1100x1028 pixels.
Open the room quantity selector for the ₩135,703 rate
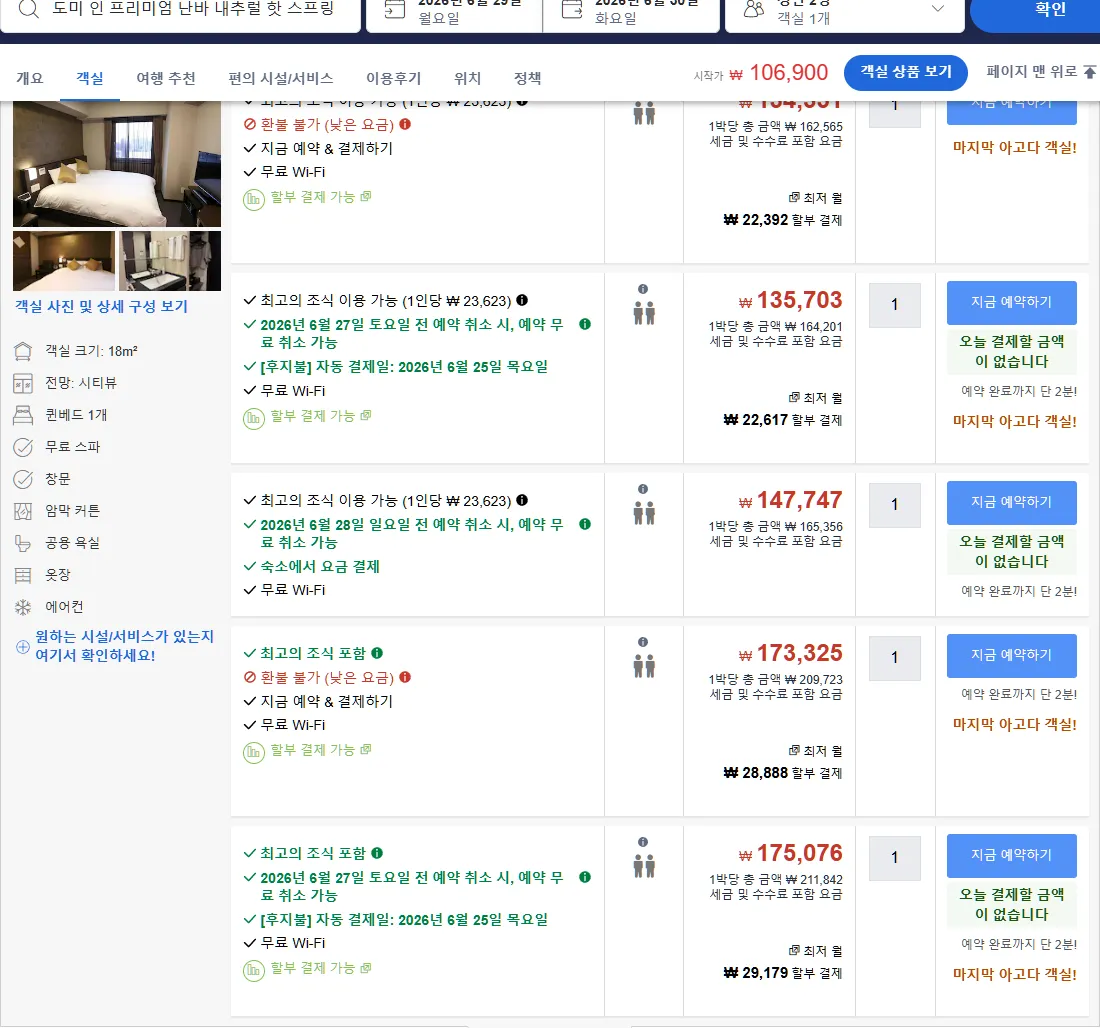pos(894,305)
